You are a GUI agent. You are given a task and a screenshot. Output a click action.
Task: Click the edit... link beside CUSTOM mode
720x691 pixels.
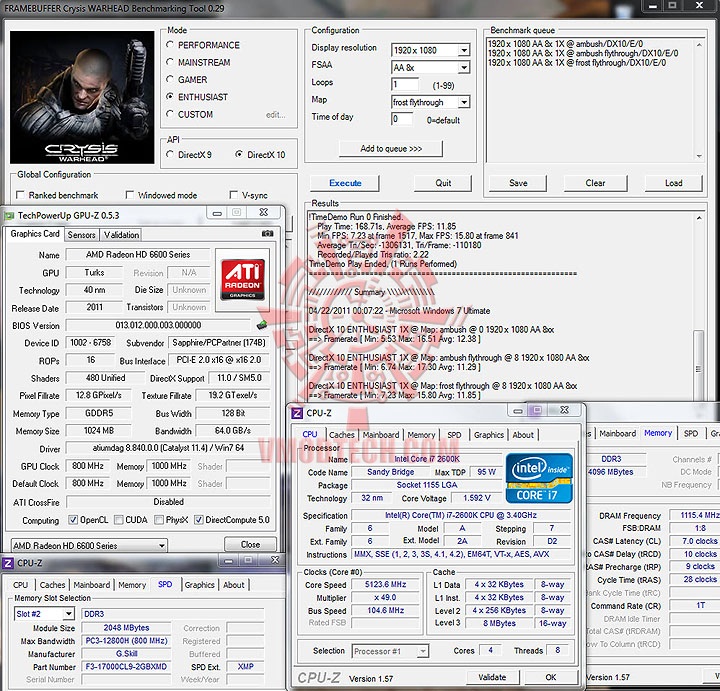[276, 115]
